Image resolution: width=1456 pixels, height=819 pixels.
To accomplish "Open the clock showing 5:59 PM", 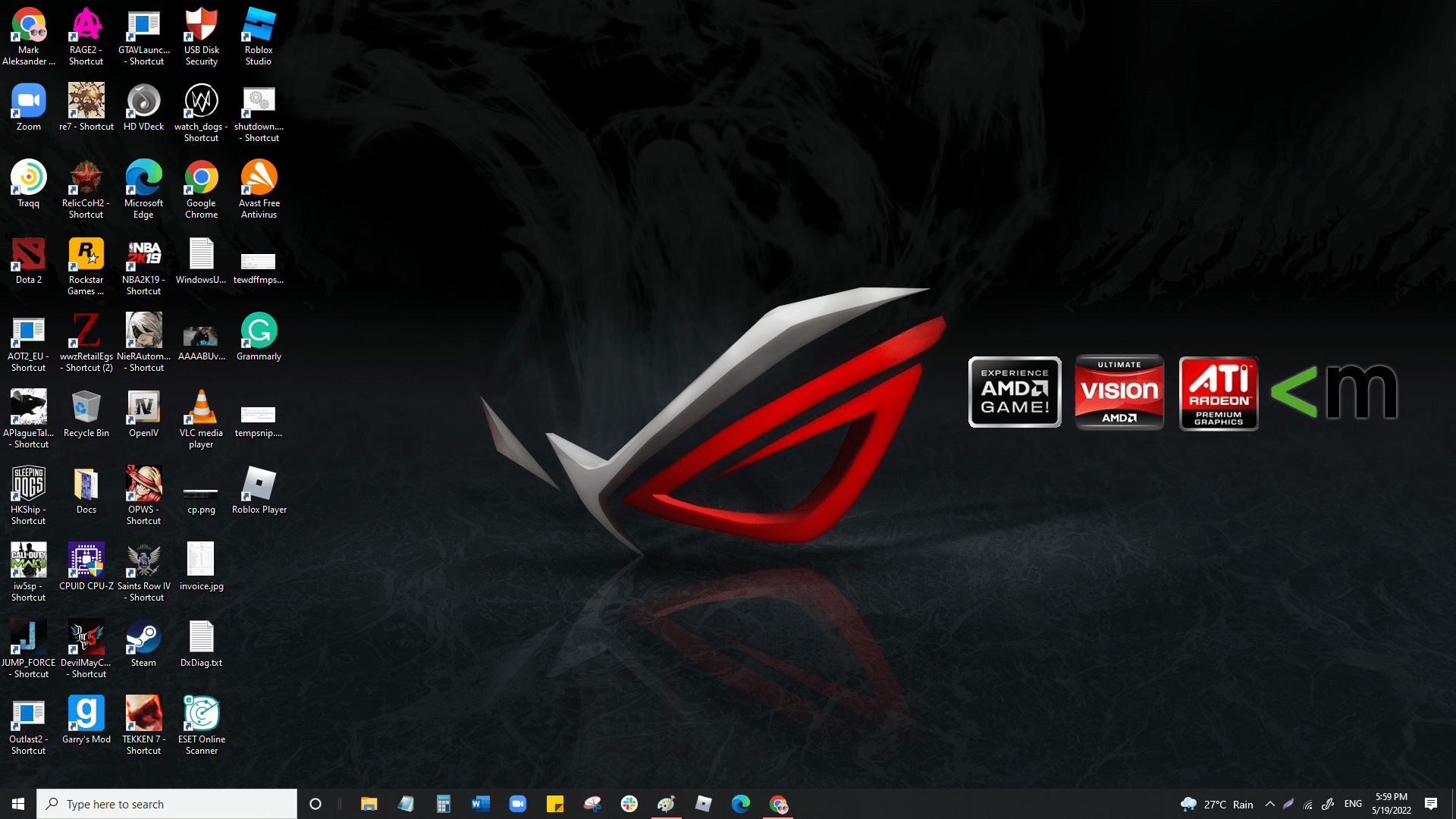I will 1392,804.
